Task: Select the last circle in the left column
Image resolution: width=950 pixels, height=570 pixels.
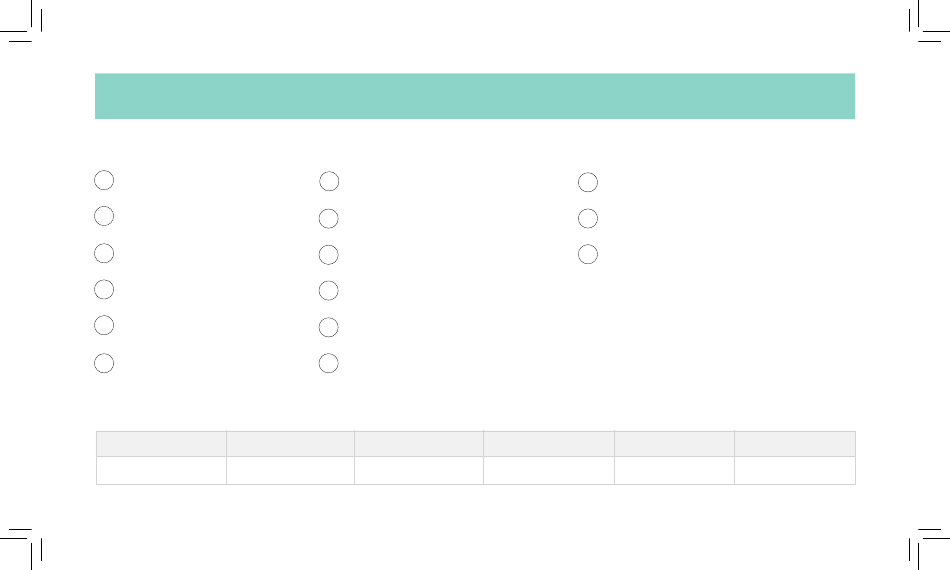Action: [x=104, y=363]
